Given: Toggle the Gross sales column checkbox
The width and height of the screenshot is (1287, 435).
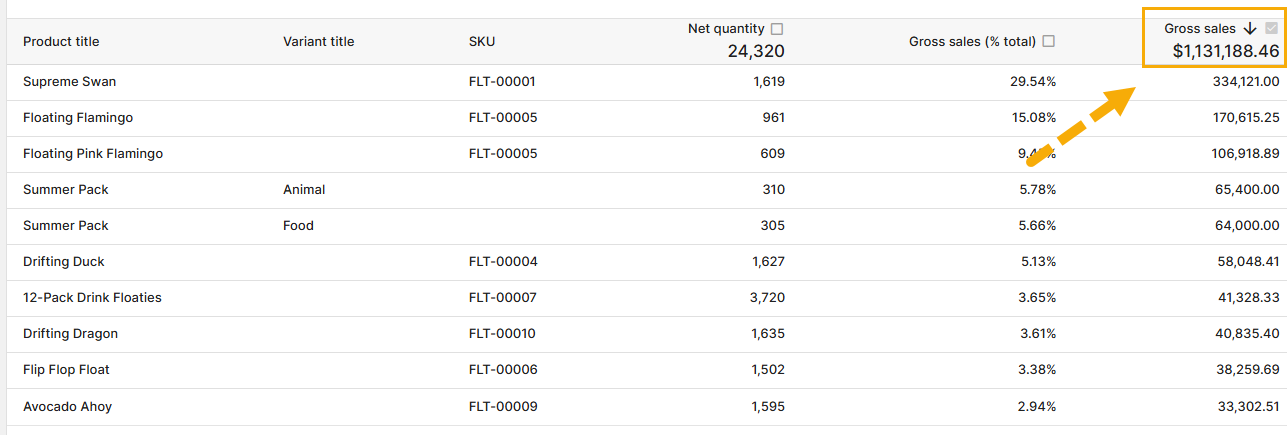Looking at the screenshot, I should [1271, 29].
